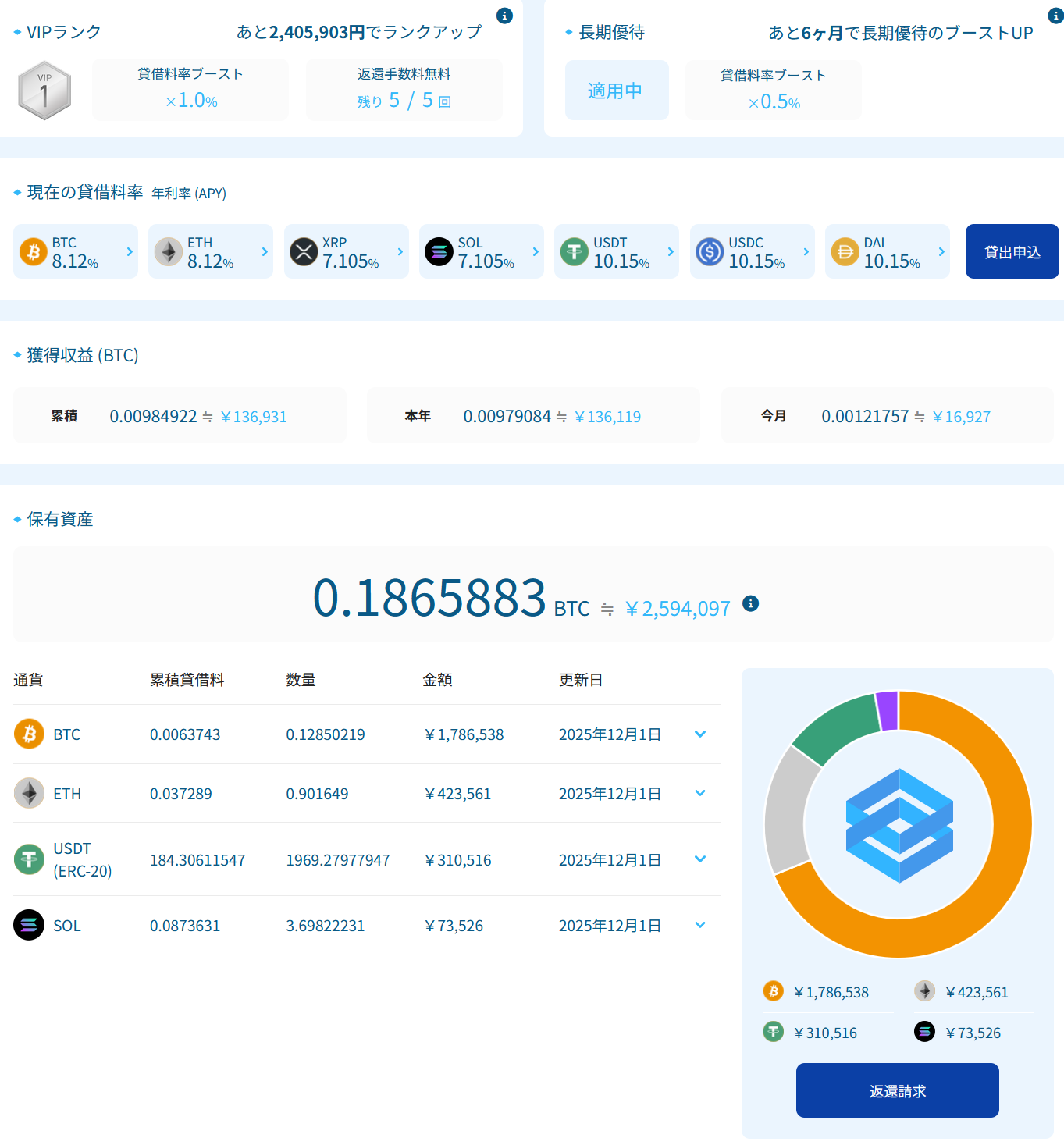Viewport: 1064px width, 1145px height.
Task: Click the 返還請求 button
Action: pyautogui.click(x=897, y=1090)
